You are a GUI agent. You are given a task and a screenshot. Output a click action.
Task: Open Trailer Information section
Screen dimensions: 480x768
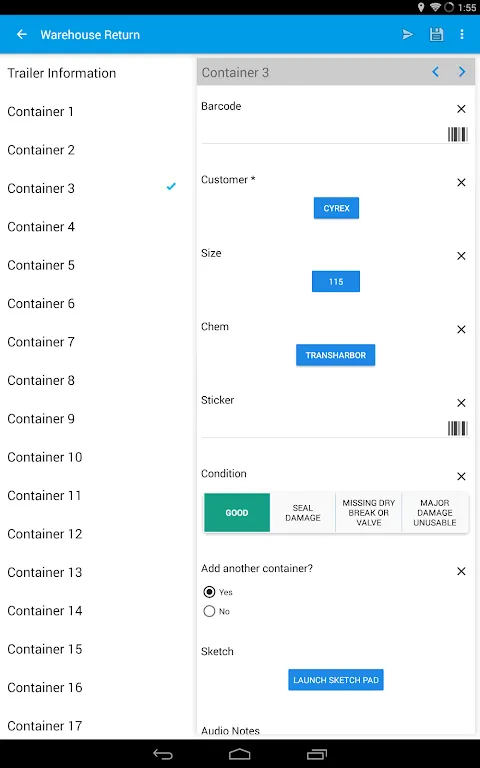pyautogui.click(x=62, y=73)
